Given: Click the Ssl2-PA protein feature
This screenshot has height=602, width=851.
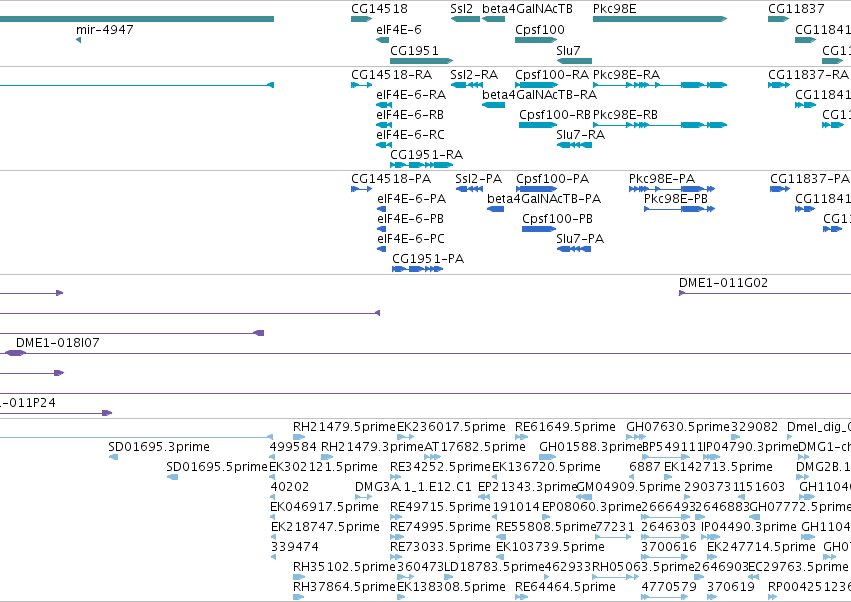Looking at the screenshot, I should (x=479, y=179).
